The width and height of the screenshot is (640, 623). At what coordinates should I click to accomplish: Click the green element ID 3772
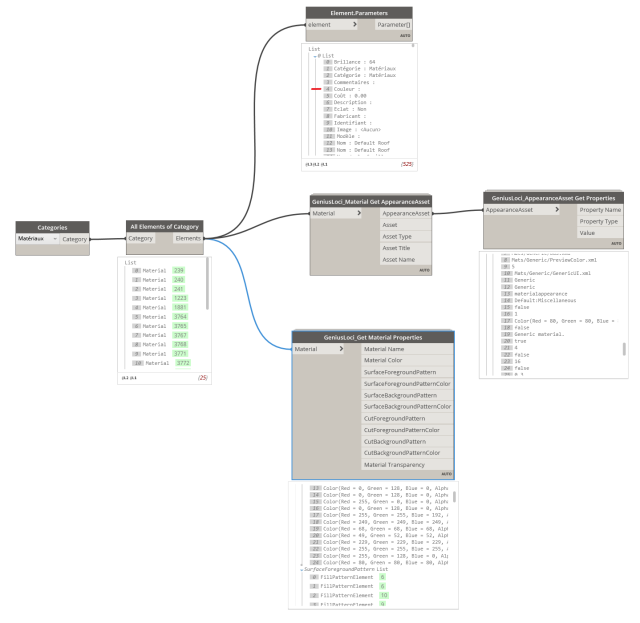[x=183, y=363]
